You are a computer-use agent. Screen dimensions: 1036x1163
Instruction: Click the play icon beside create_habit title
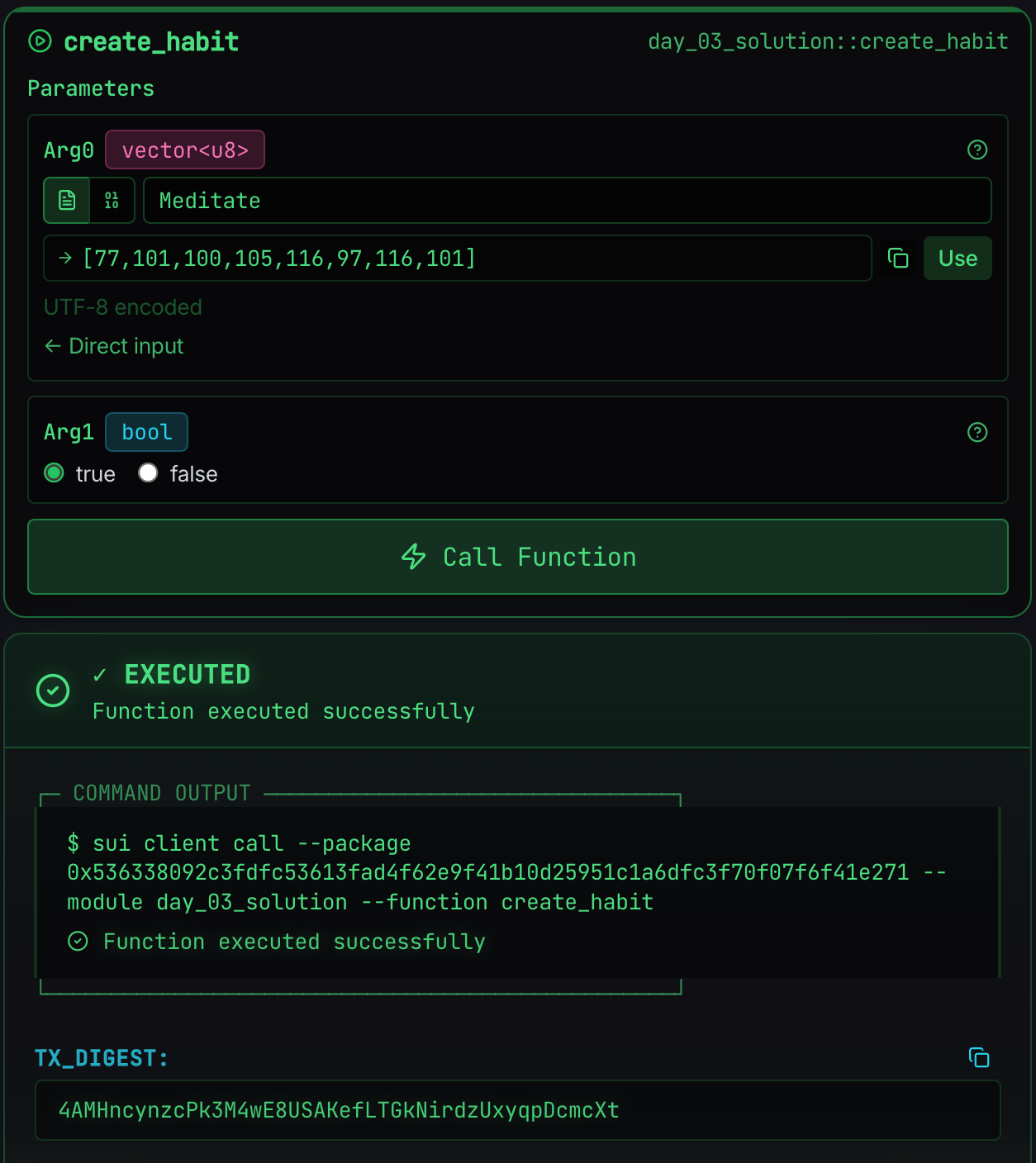pos(40,41)
